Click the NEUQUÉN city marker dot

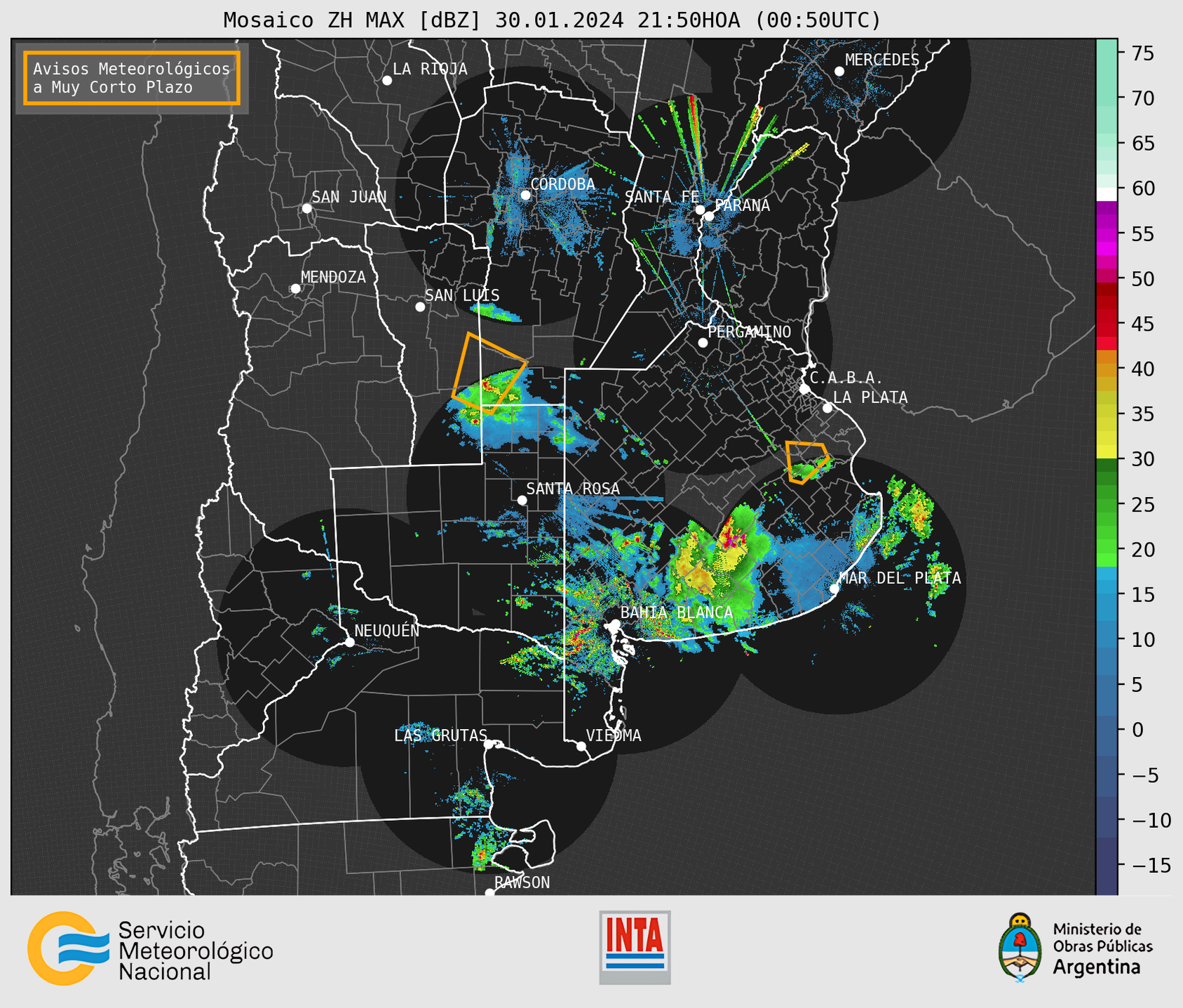(349, 642)
